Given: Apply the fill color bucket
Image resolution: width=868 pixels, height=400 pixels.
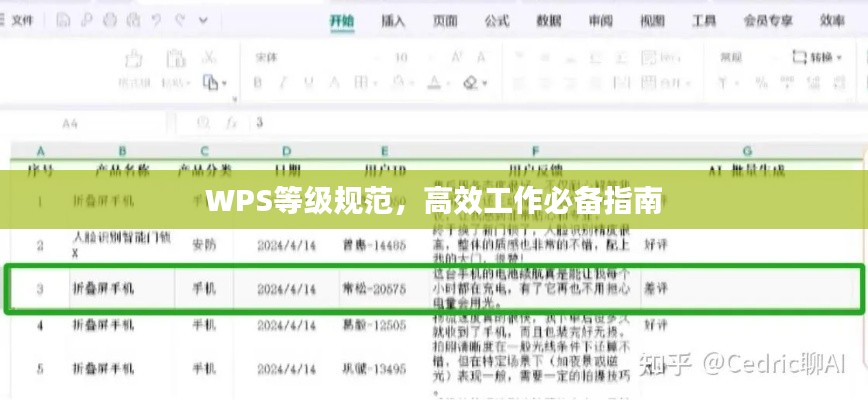Looking at the screenshot, I should pos(398,83).
